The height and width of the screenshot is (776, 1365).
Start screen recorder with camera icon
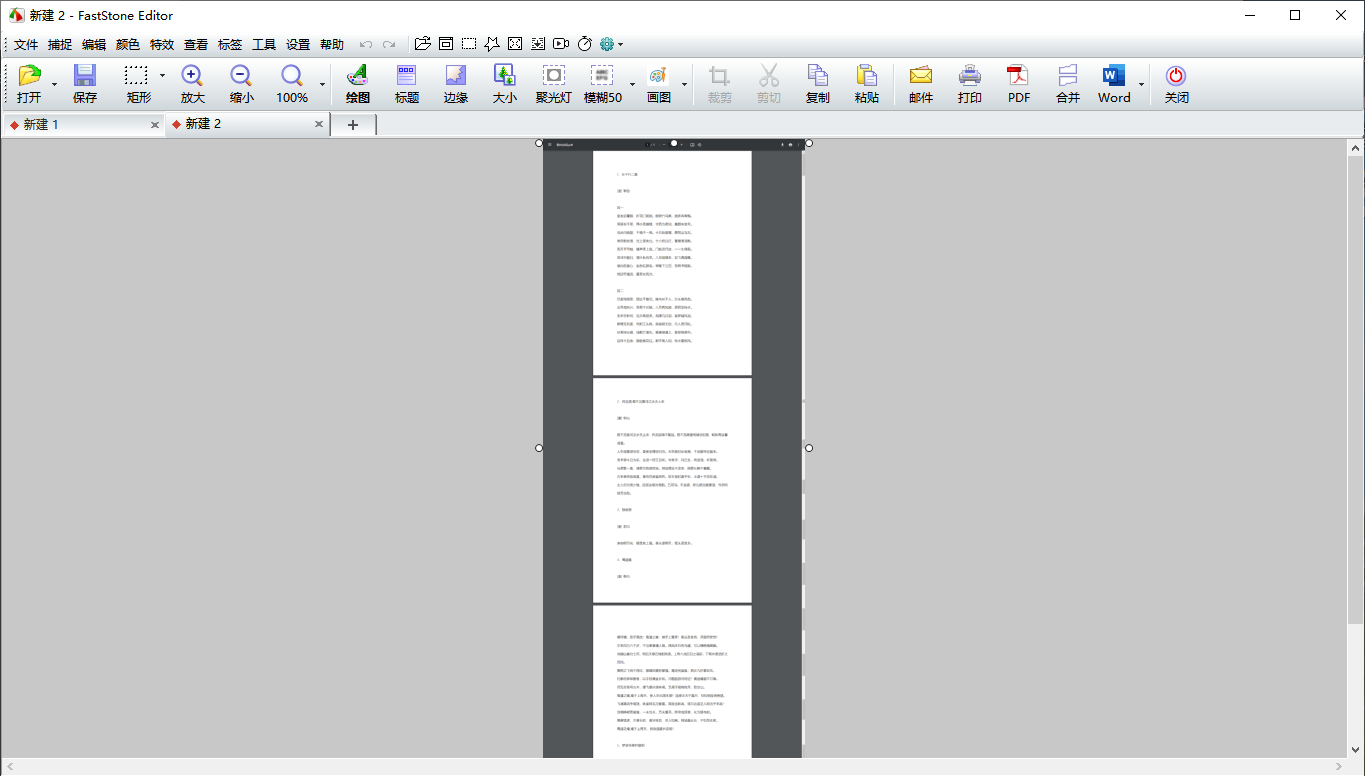pos(561,44)
